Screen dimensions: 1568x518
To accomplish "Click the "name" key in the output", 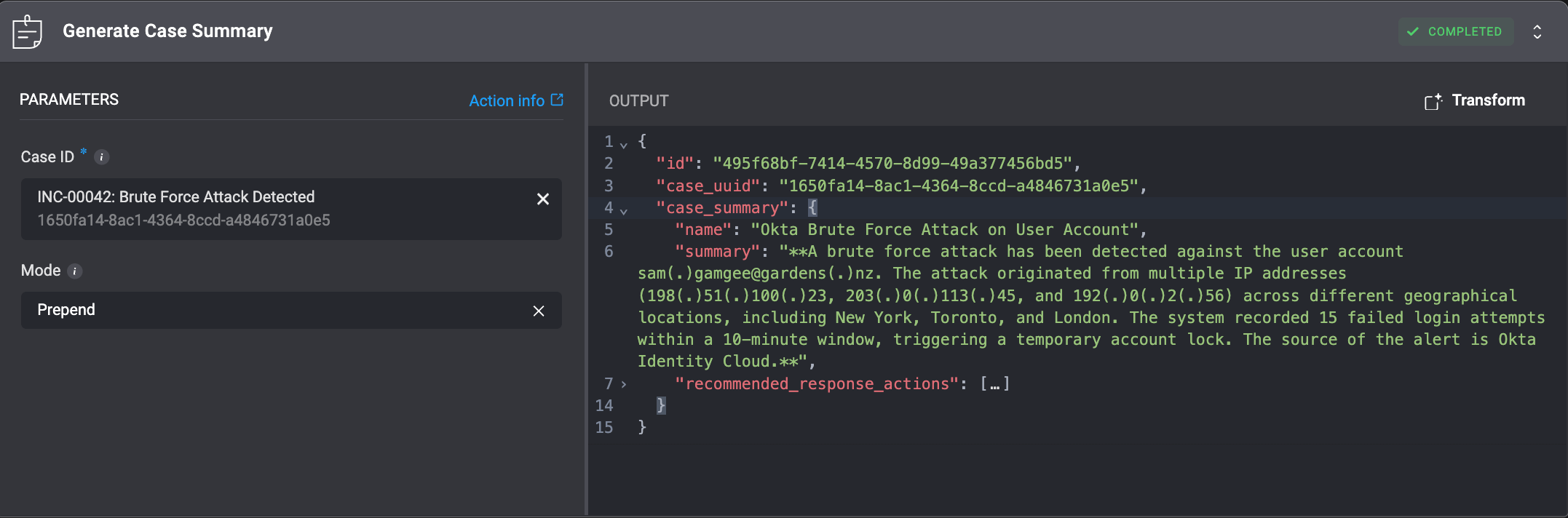I will (703, 230).
